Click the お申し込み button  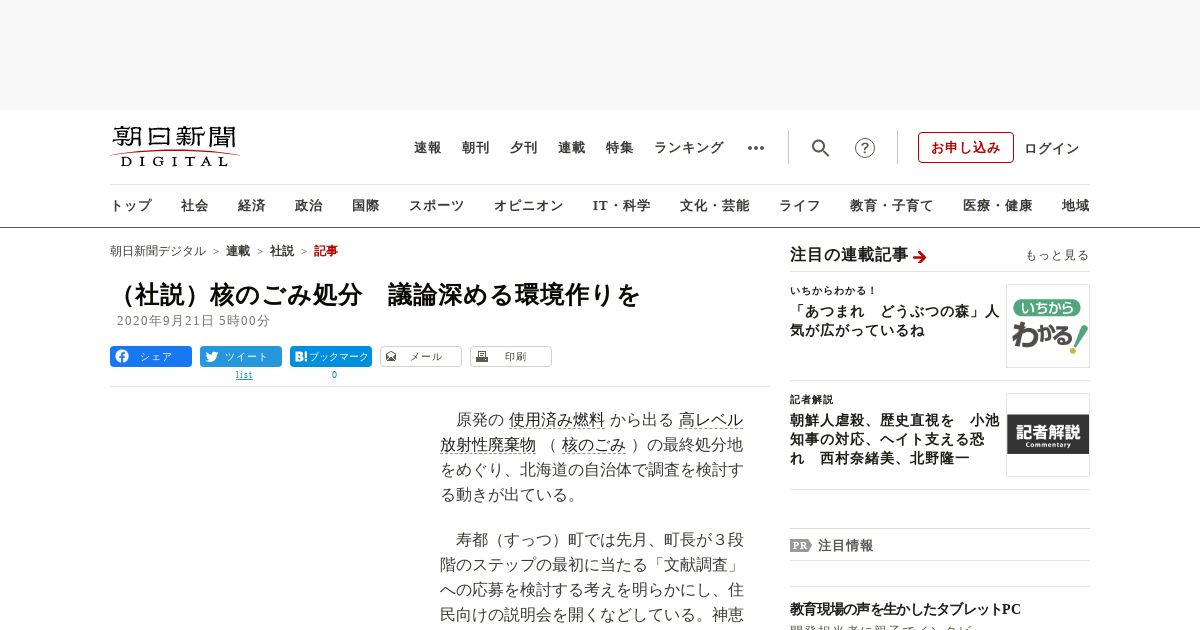click(x=966, y=148)
